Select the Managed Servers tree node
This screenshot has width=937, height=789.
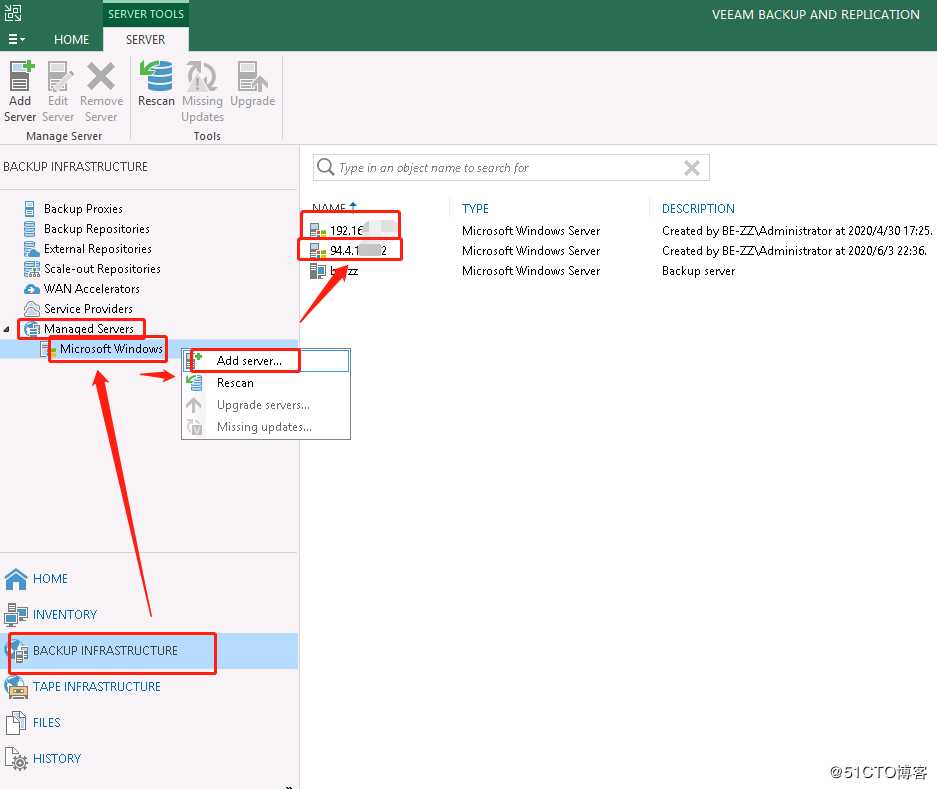88,329
